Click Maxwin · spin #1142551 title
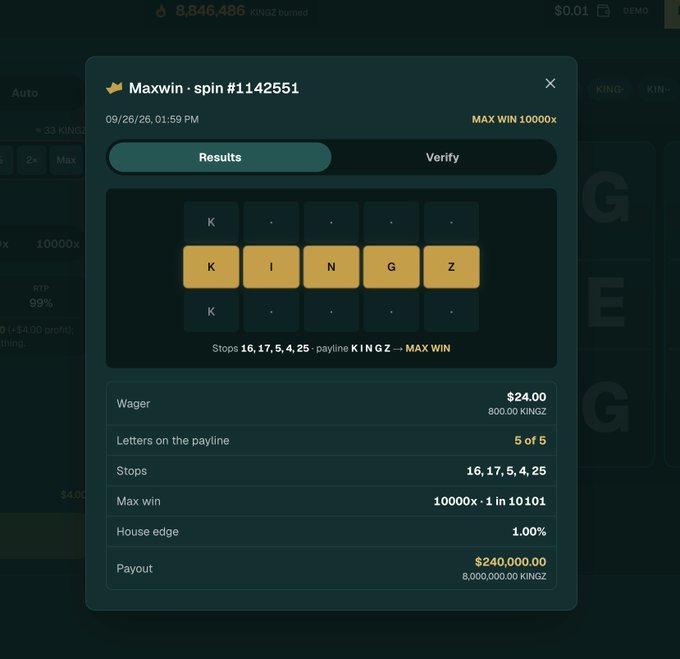 (214, 88)
